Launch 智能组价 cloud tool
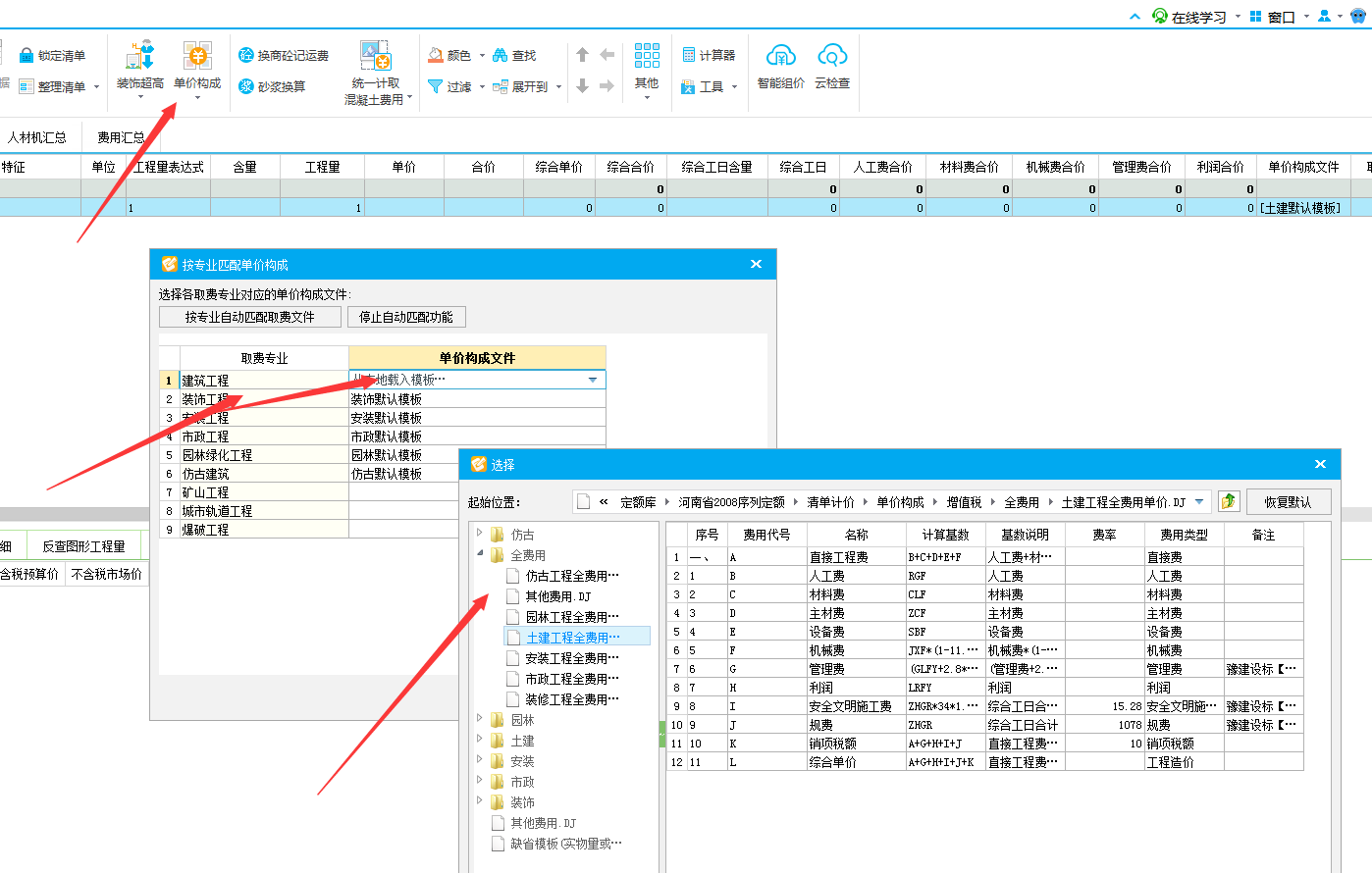 coord(781,67)
